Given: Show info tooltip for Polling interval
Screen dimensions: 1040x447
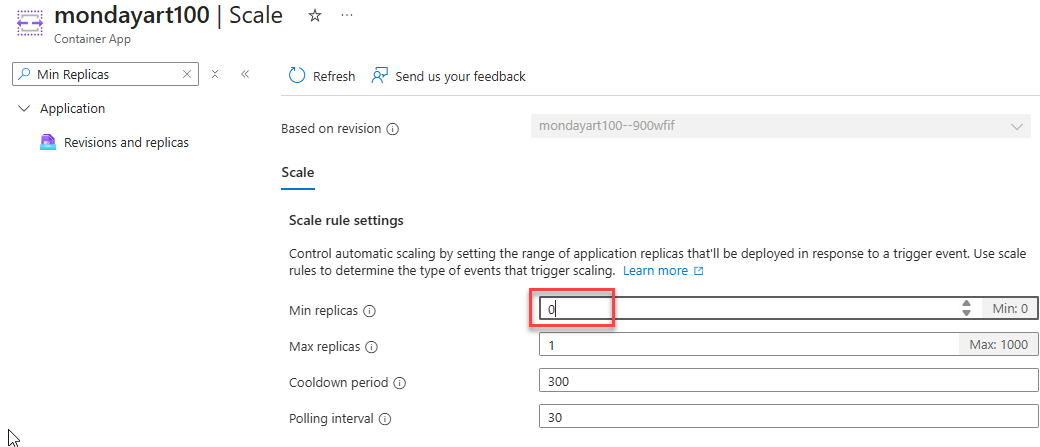Looking at the screenshot, I should (385, 419).
